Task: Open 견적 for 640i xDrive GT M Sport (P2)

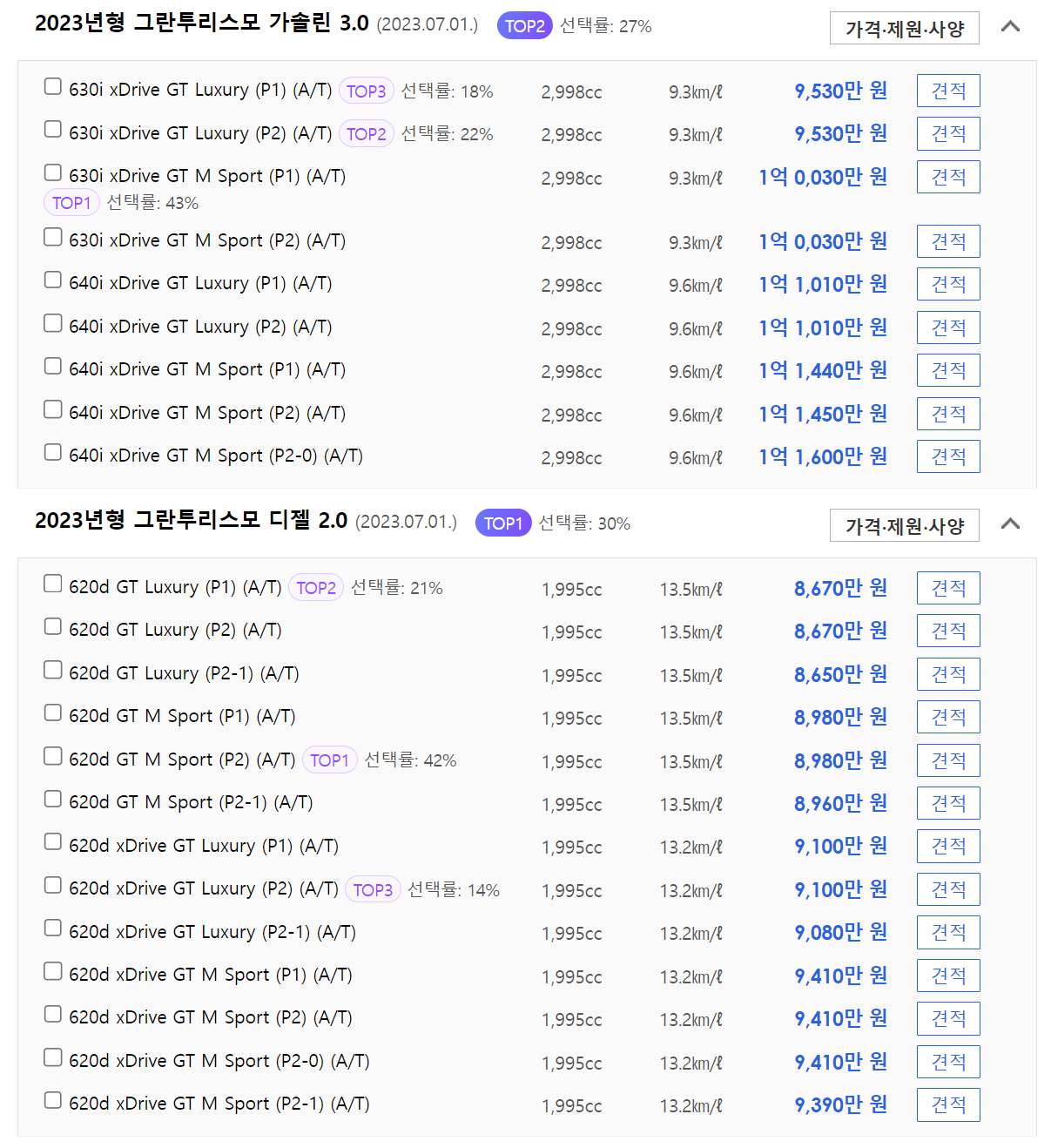Action: [x=948, y=414]
